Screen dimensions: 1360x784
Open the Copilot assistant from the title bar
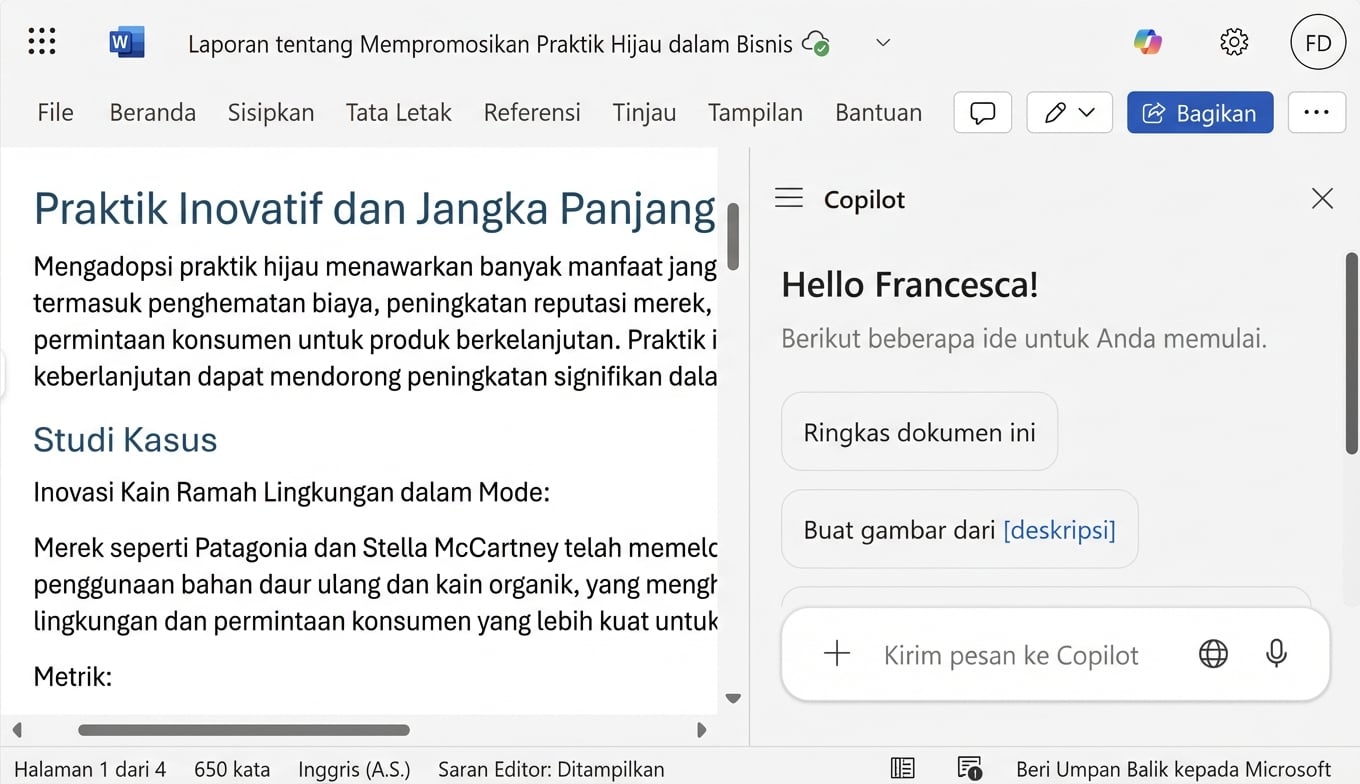(1147, 42)
